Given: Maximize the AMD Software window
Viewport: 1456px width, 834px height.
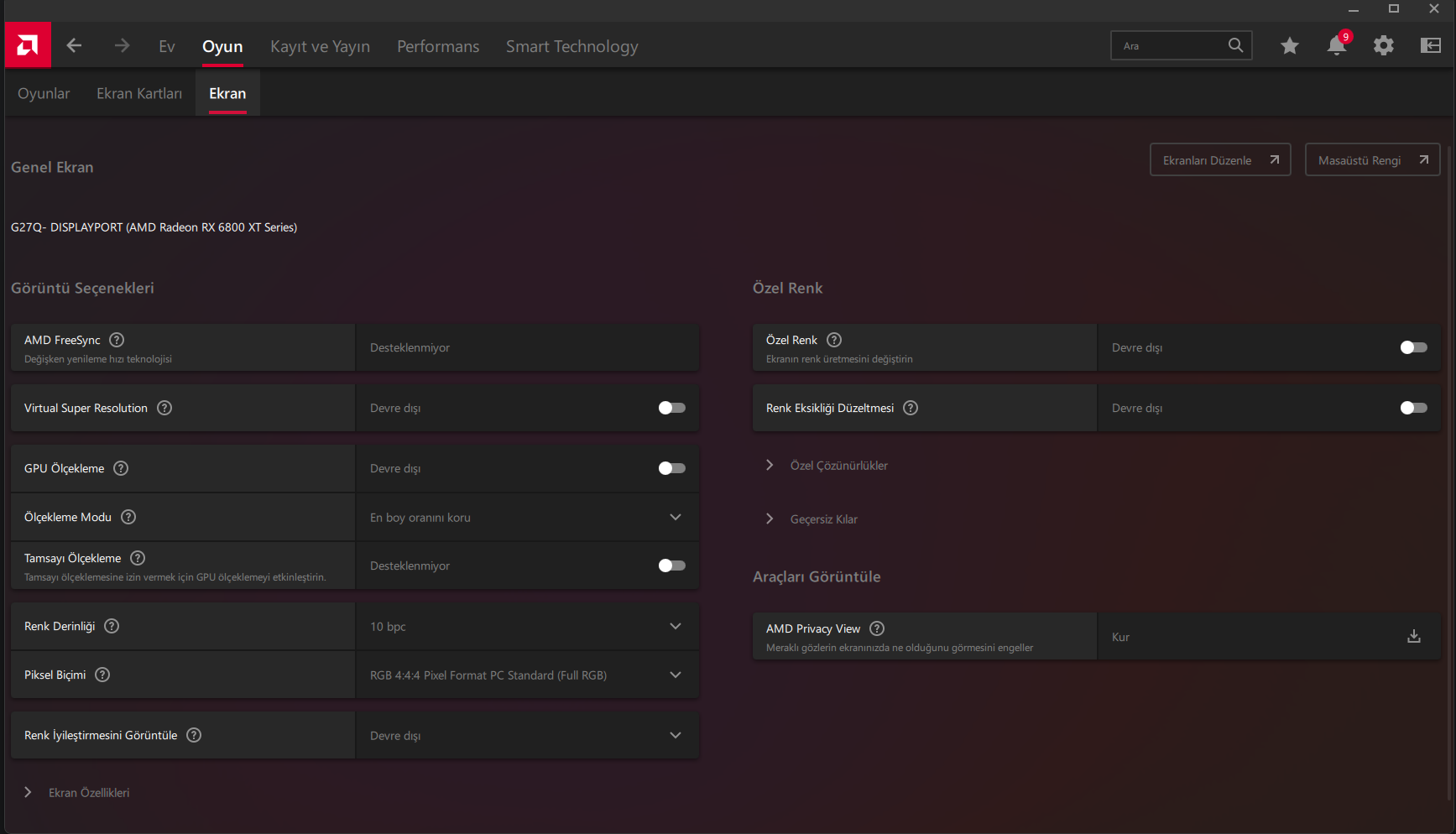Looking at the screenshot, I should [1394, 9].
